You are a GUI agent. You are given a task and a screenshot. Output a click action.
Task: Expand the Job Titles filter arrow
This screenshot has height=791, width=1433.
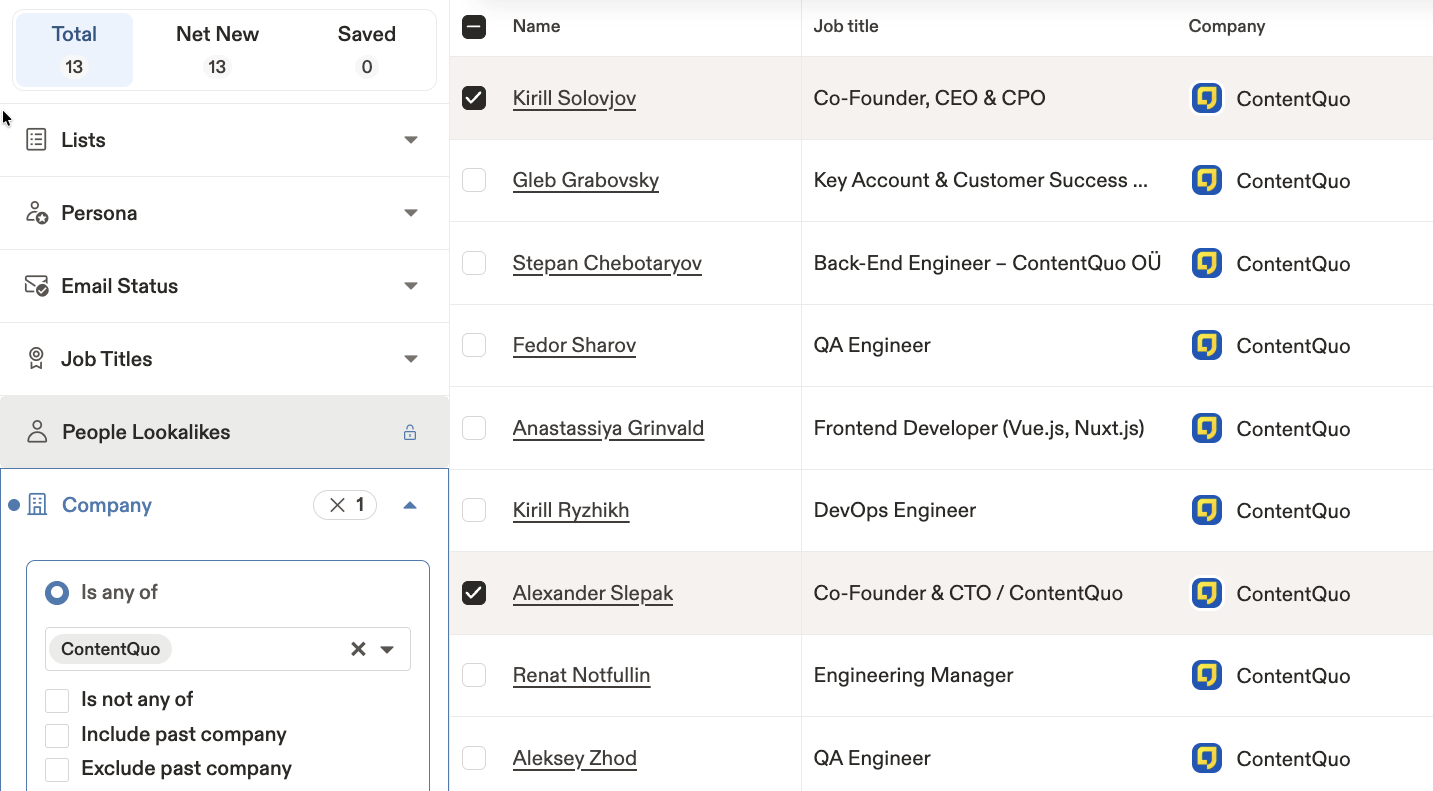[411, 359]
